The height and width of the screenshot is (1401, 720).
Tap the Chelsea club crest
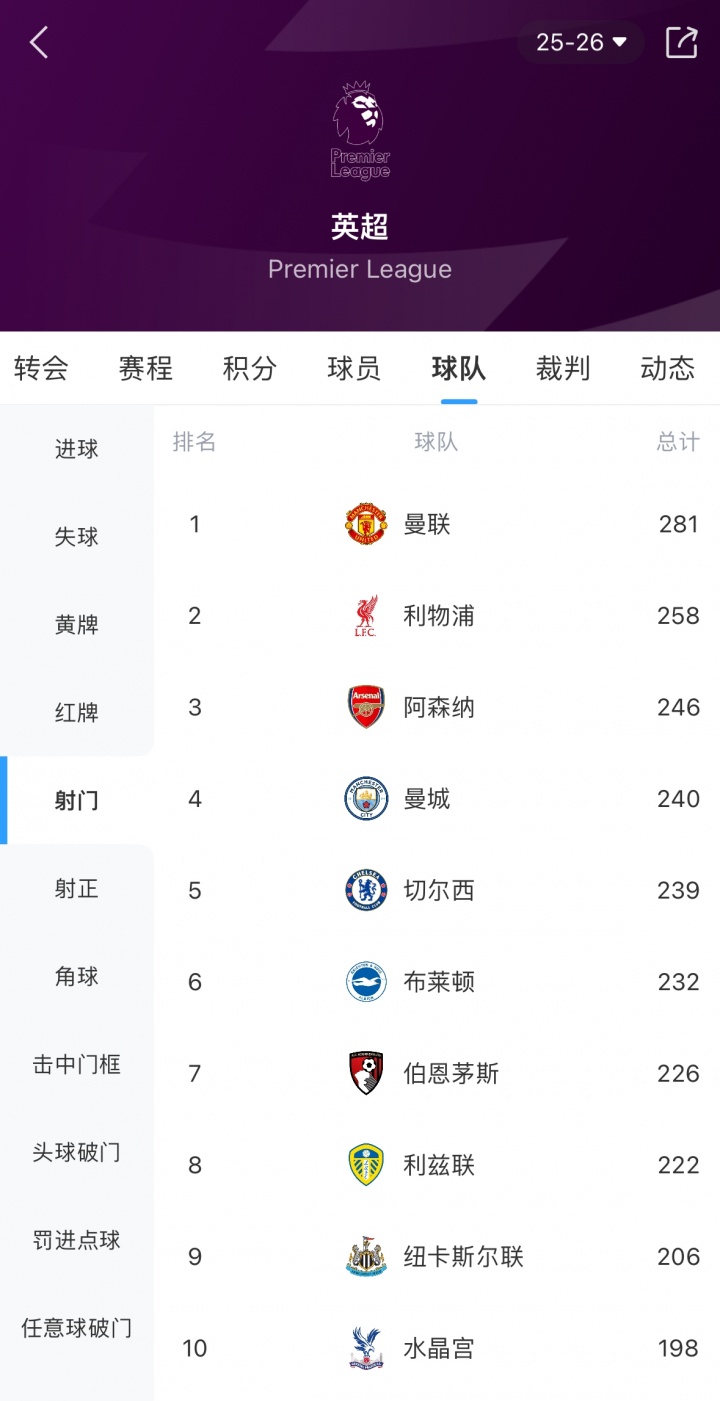coord(366,890)
